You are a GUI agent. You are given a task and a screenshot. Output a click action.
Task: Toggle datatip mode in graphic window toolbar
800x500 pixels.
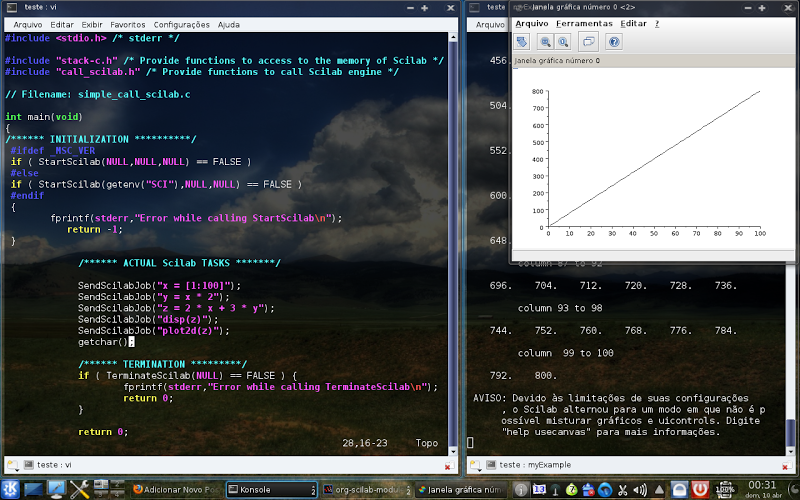coord(588,41)
